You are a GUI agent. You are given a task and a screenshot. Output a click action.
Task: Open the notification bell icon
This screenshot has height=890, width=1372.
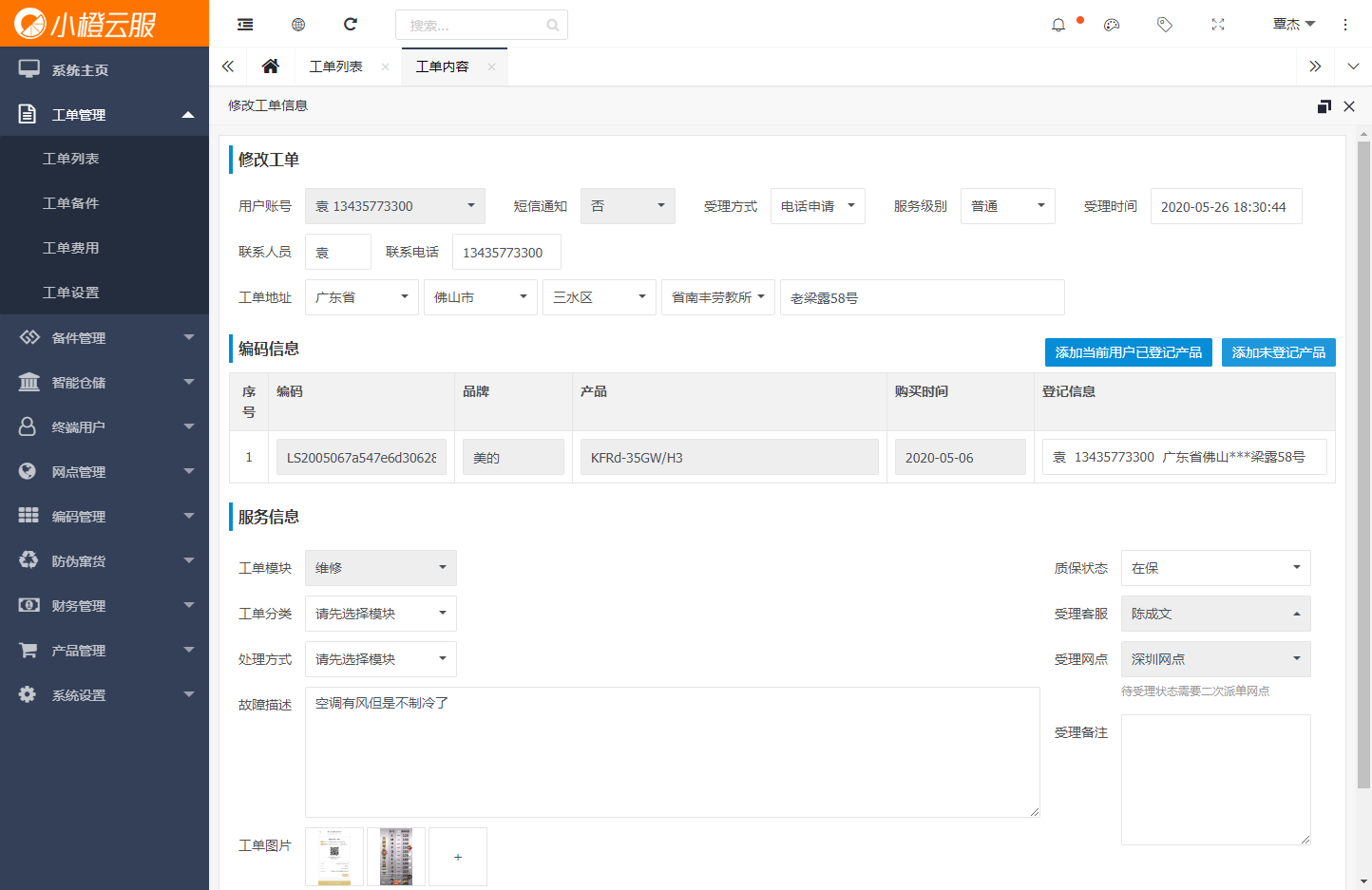(1058, 25)
